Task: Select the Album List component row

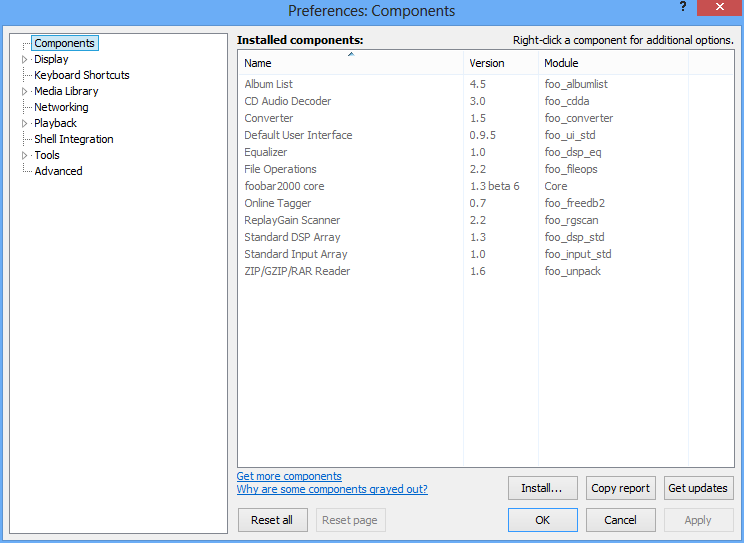Action: [x=486, y=84]
